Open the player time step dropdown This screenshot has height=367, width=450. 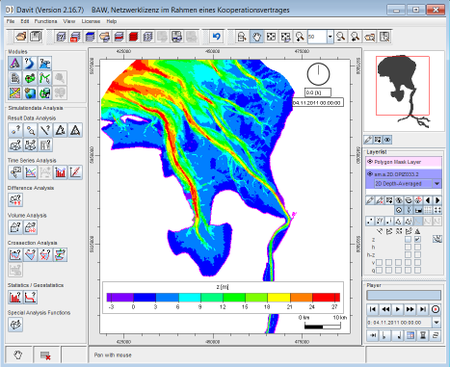point(436,322)
